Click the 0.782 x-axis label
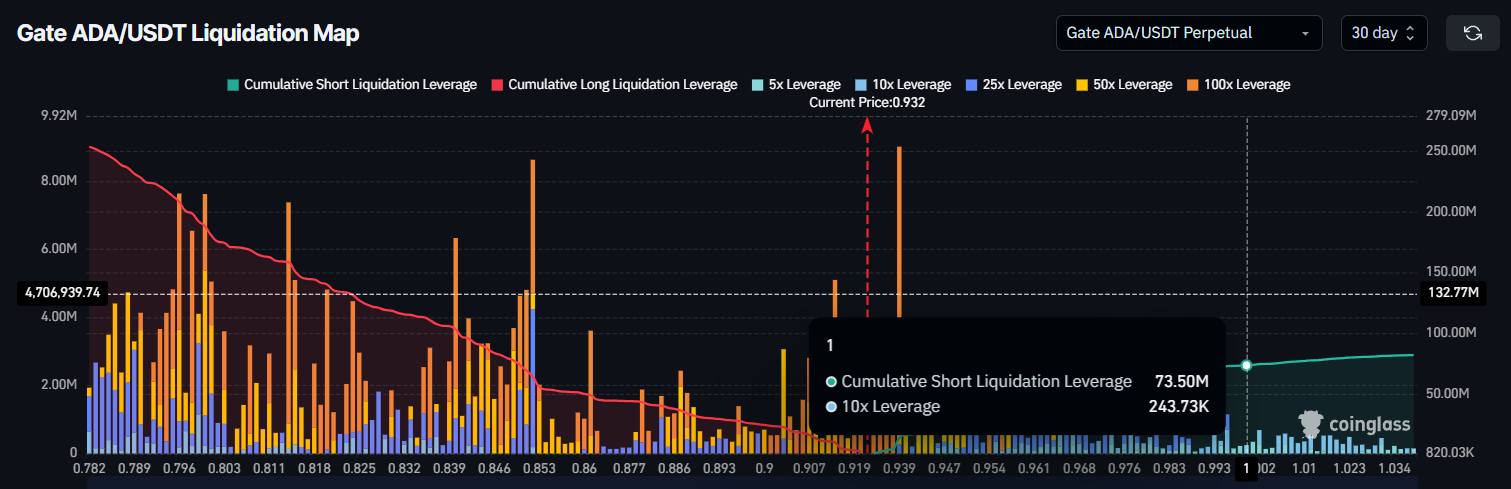The image size is (1511, 489). [x=92, y=467]
